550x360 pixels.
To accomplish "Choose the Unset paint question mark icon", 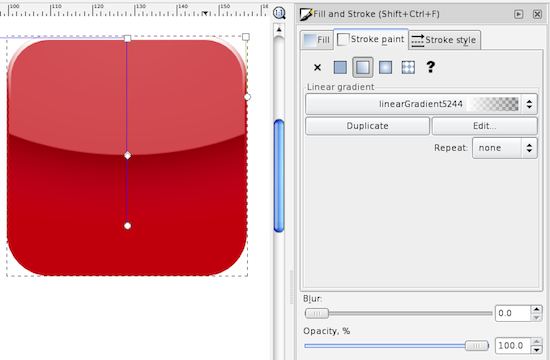I will coord(430,67).
